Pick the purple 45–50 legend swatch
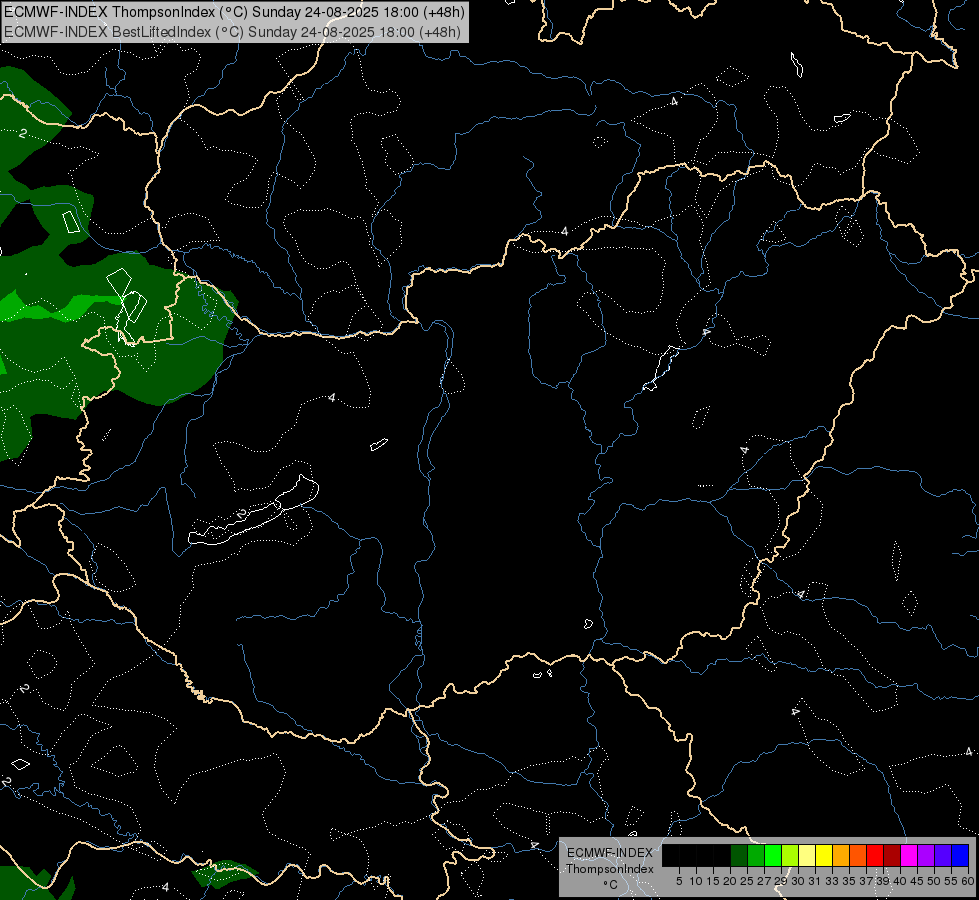979x900 pixels. pos(926,856)
